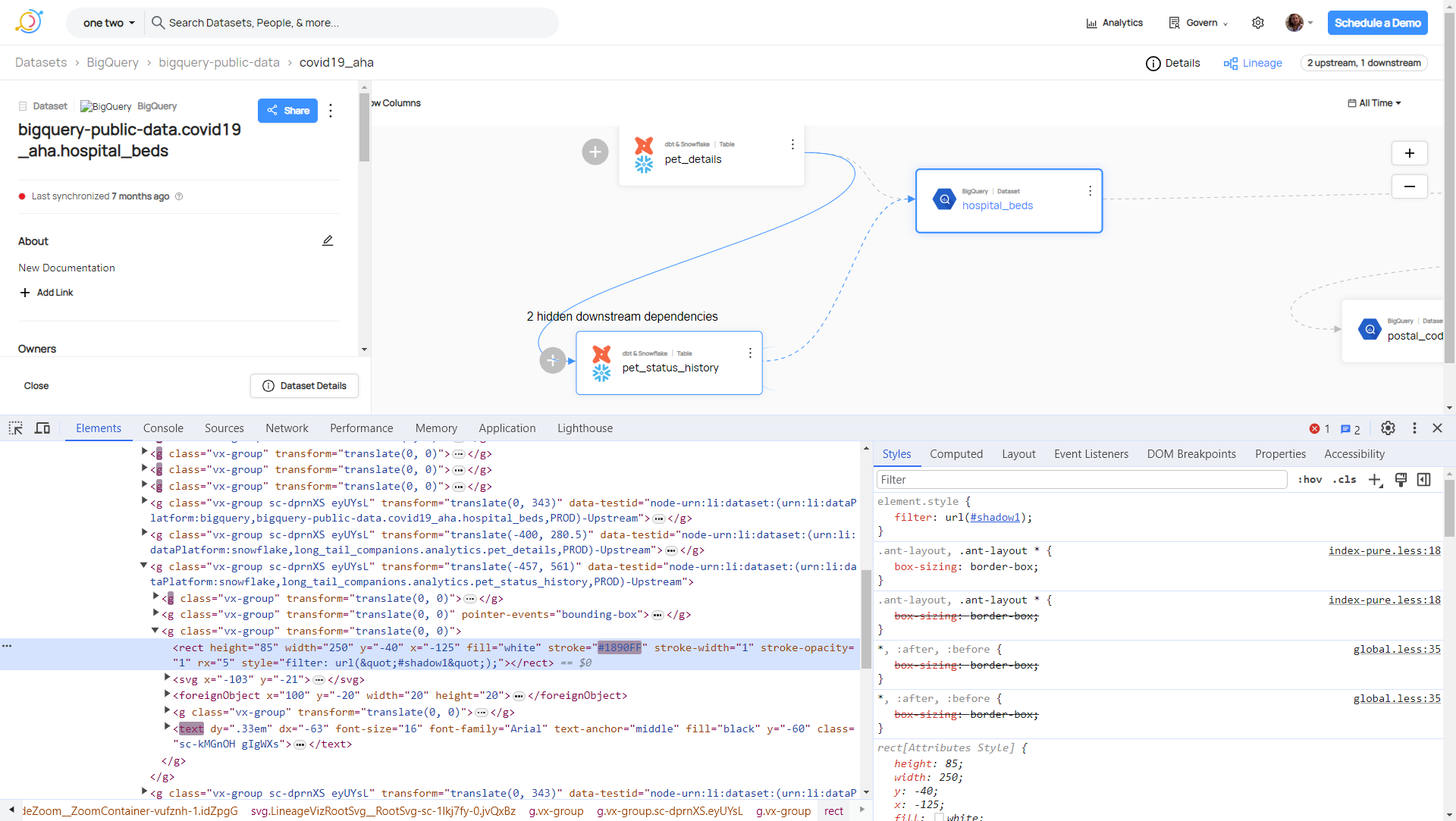Click the '2 upstream, 1 downstream' badge
Image resolution: width=1456 pixels, height=821 pixels.
pyautogui.click(x=1363, y=63)
